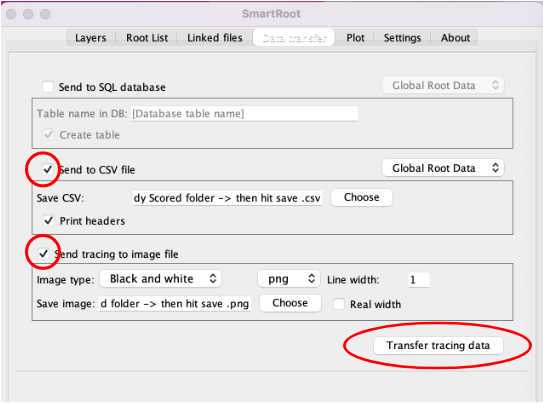Viewport: 543px width, 403px height.
Task: Change the png format dropdown
Action: click(289, 279)
